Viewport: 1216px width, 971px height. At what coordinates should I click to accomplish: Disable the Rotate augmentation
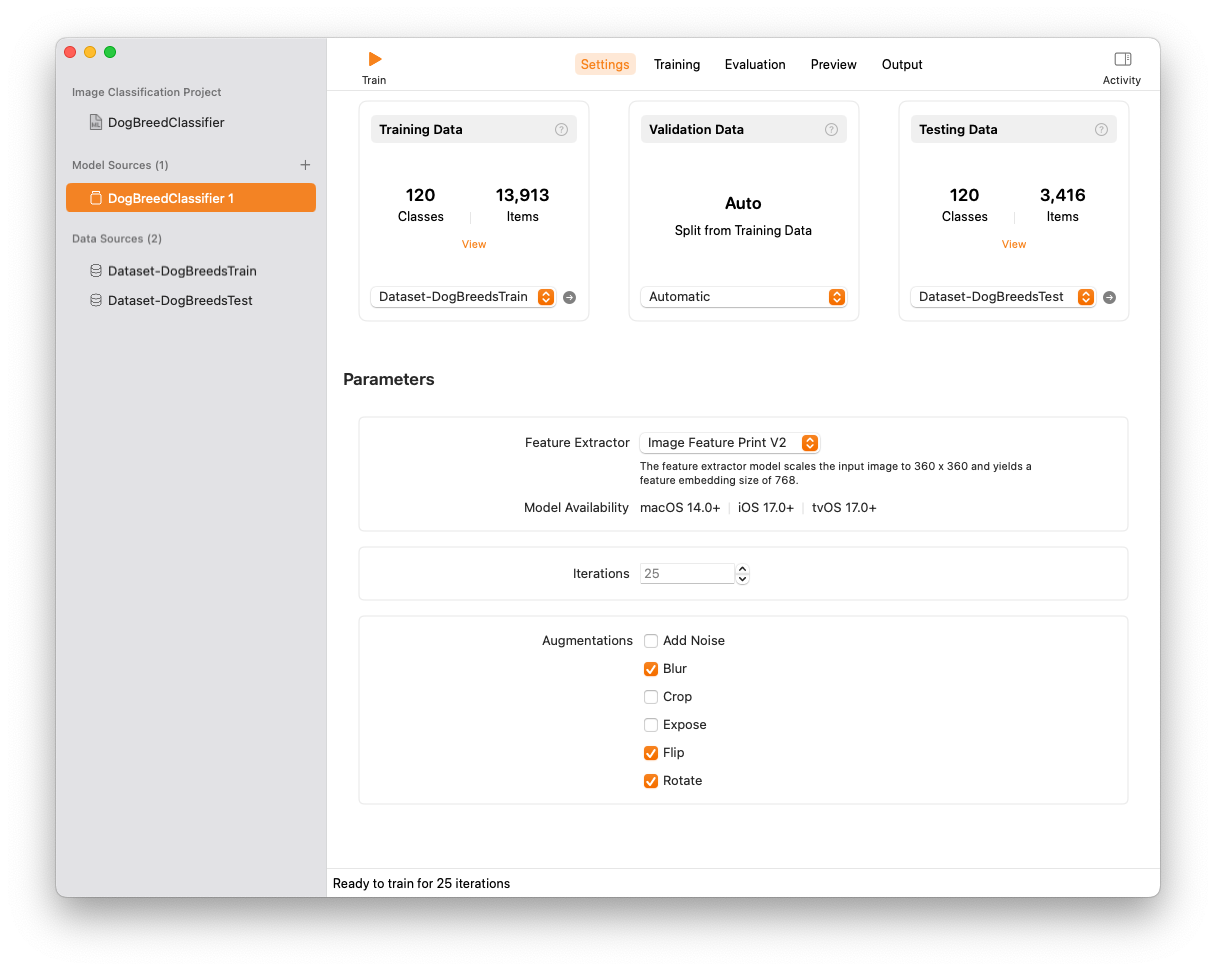[x=651, y=781]
